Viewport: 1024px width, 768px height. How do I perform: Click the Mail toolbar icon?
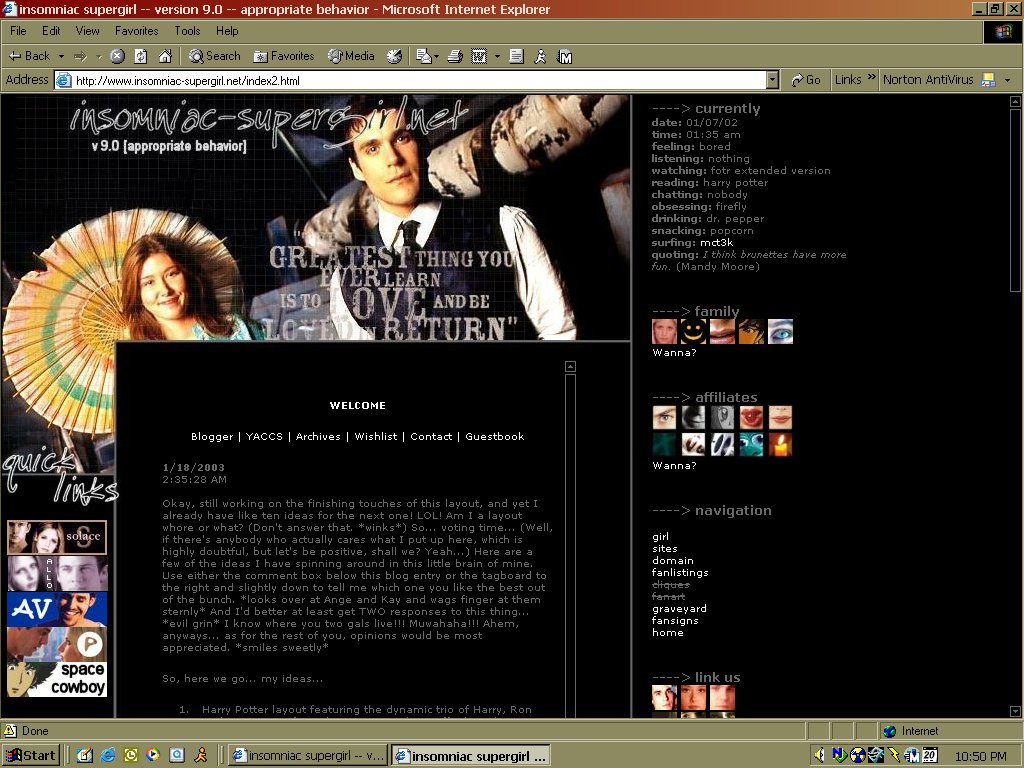point(423,57)
